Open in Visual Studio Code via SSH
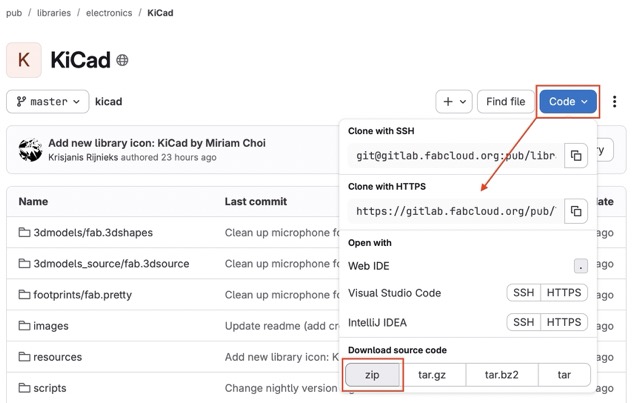640x403 pixels. click(523, 293)
